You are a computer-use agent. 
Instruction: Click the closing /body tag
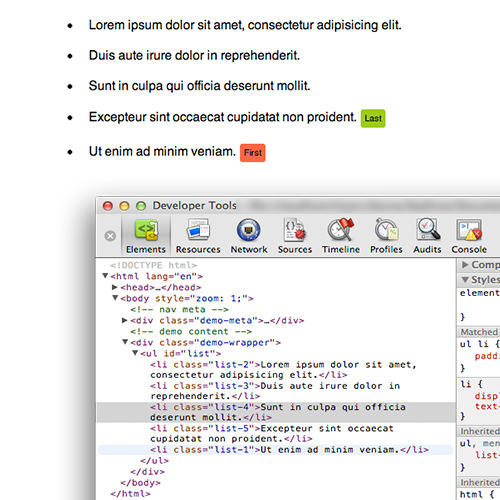tap(140, 483)
